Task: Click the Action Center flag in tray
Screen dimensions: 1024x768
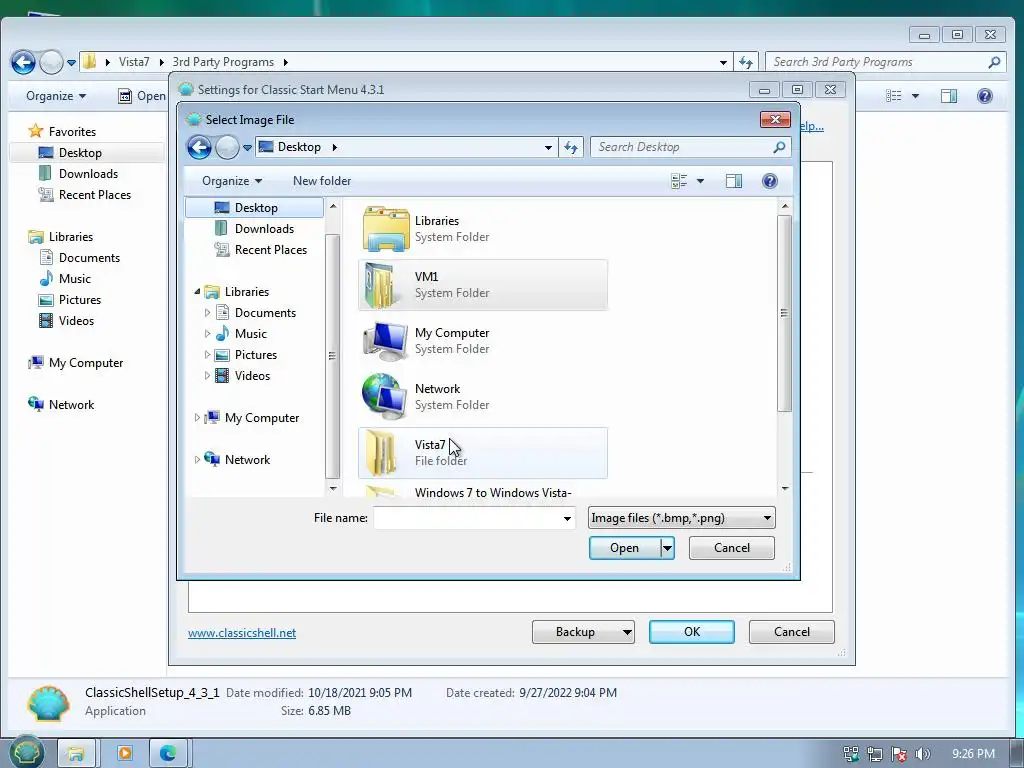Action: 899,754
